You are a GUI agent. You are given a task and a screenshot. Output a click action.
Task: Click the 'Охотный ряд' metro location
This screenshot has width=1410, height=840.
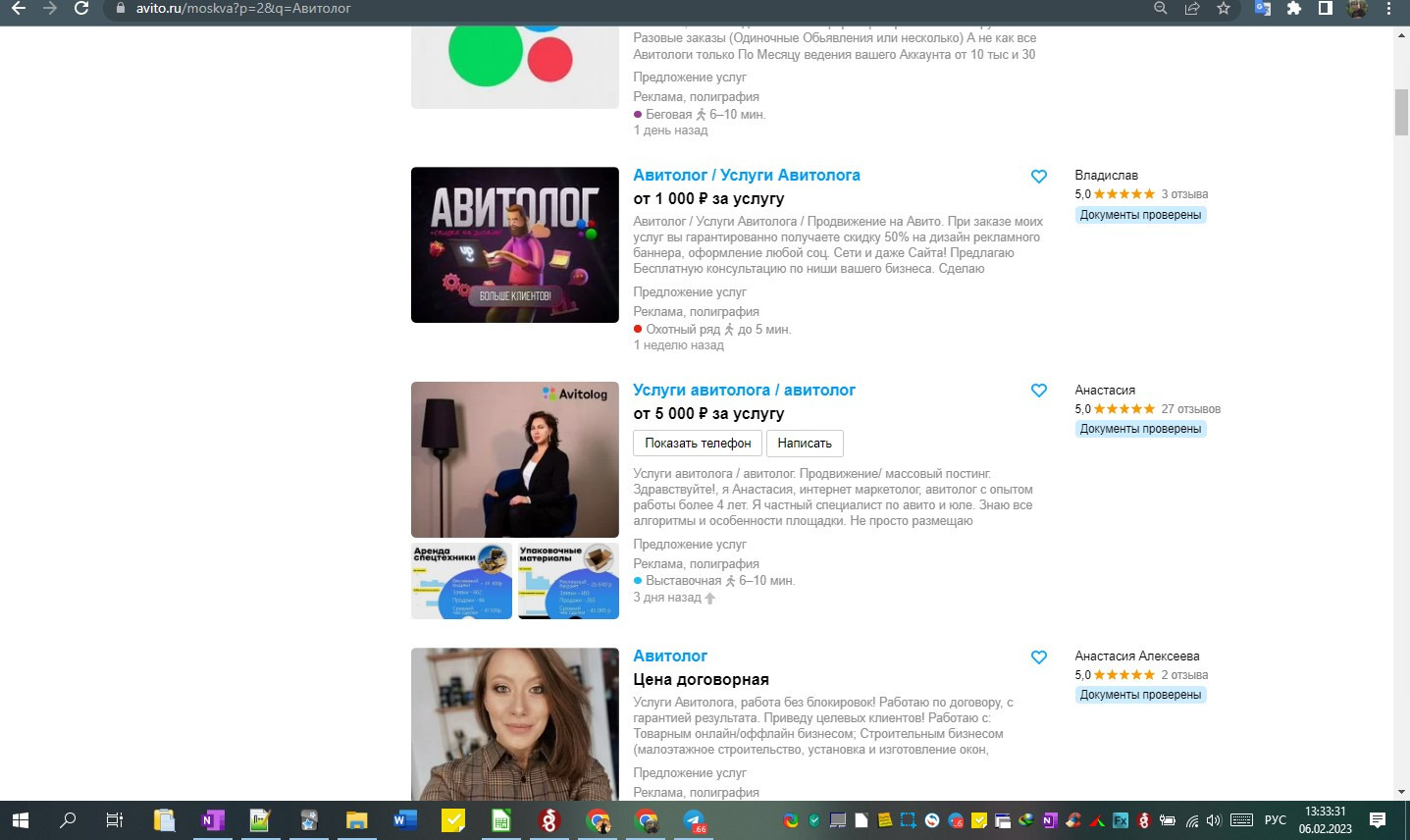(x=682, y=330)
